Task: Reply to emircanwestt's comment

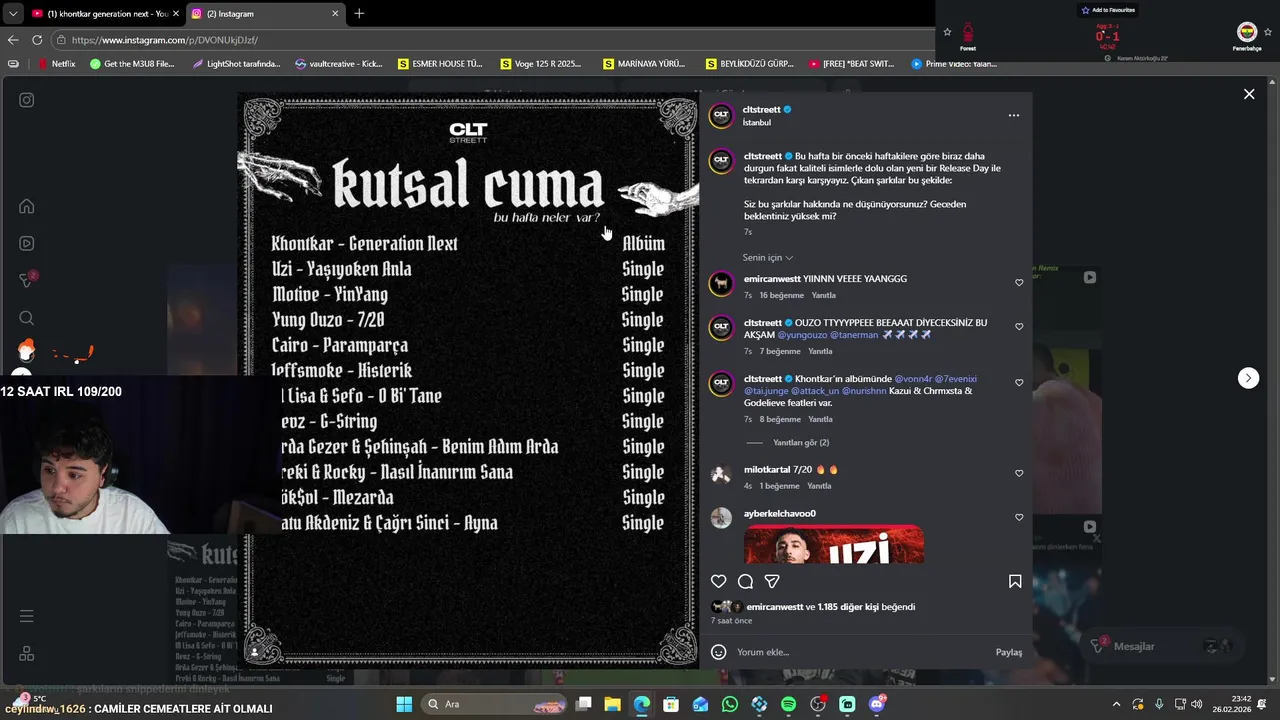Action: (x=823, y=296)
